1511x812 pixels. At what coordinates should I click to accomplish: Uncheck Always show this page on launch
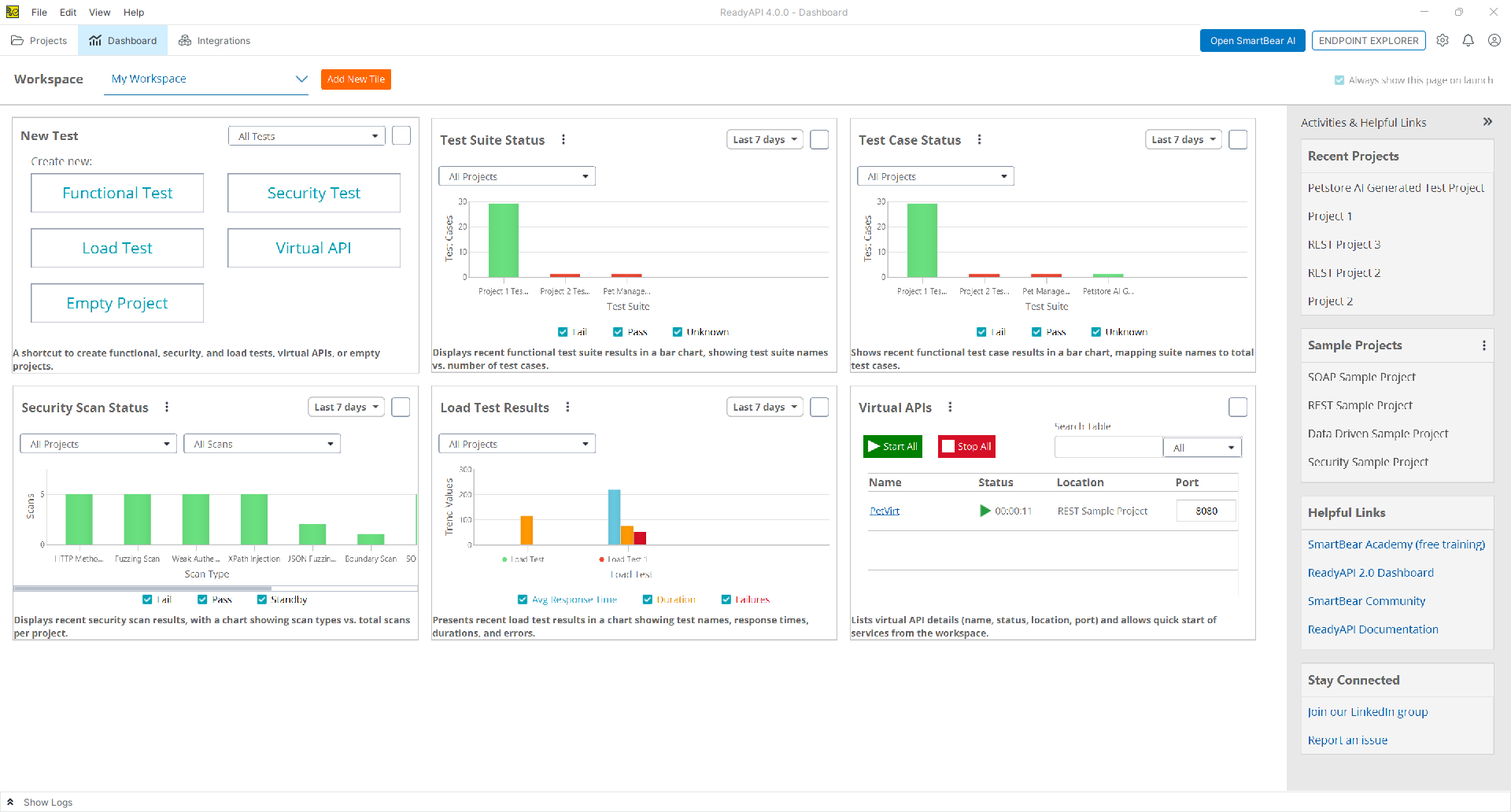coord(1339,80)
